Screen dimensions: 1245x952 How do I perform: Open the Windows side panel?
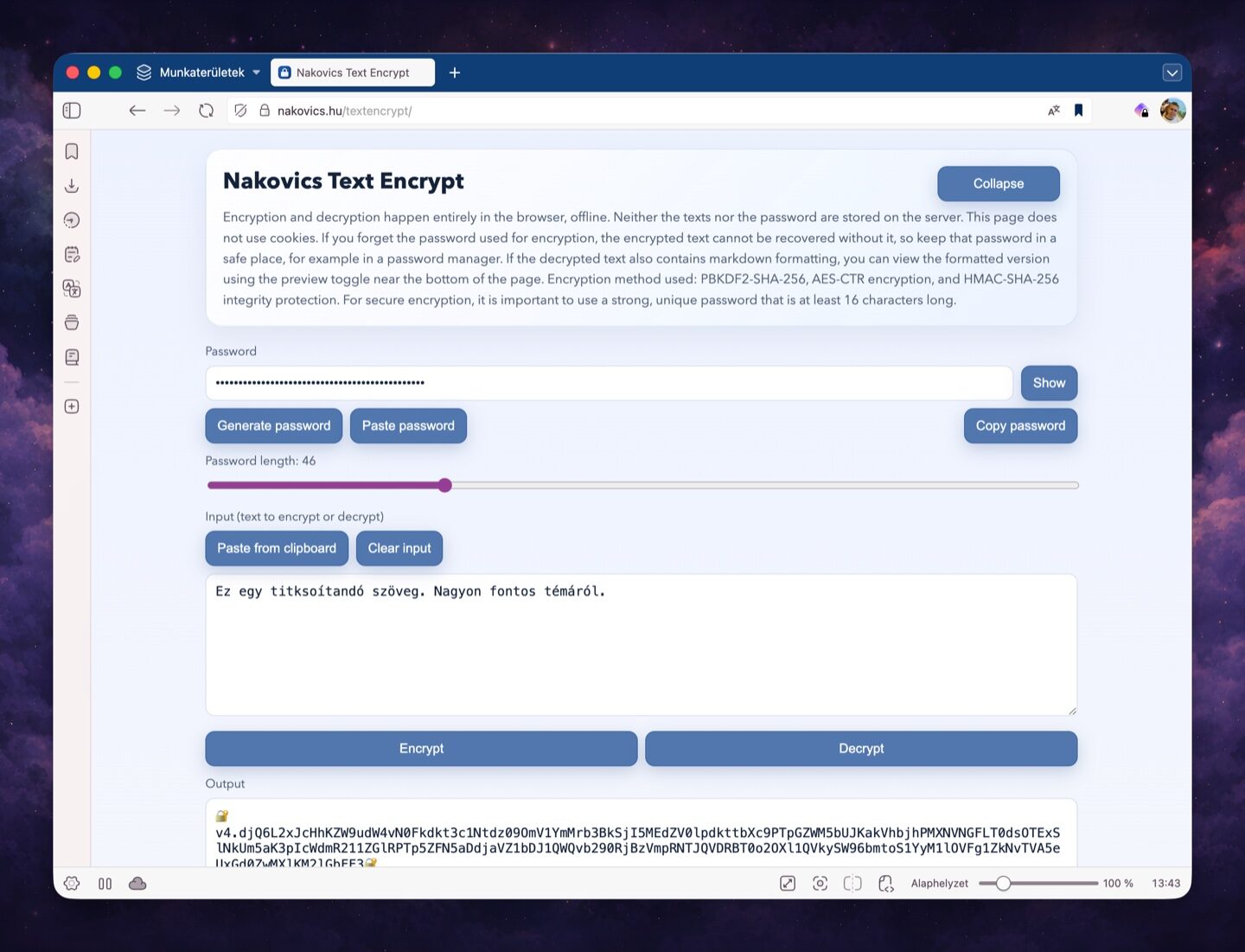(x=72, y=323)
